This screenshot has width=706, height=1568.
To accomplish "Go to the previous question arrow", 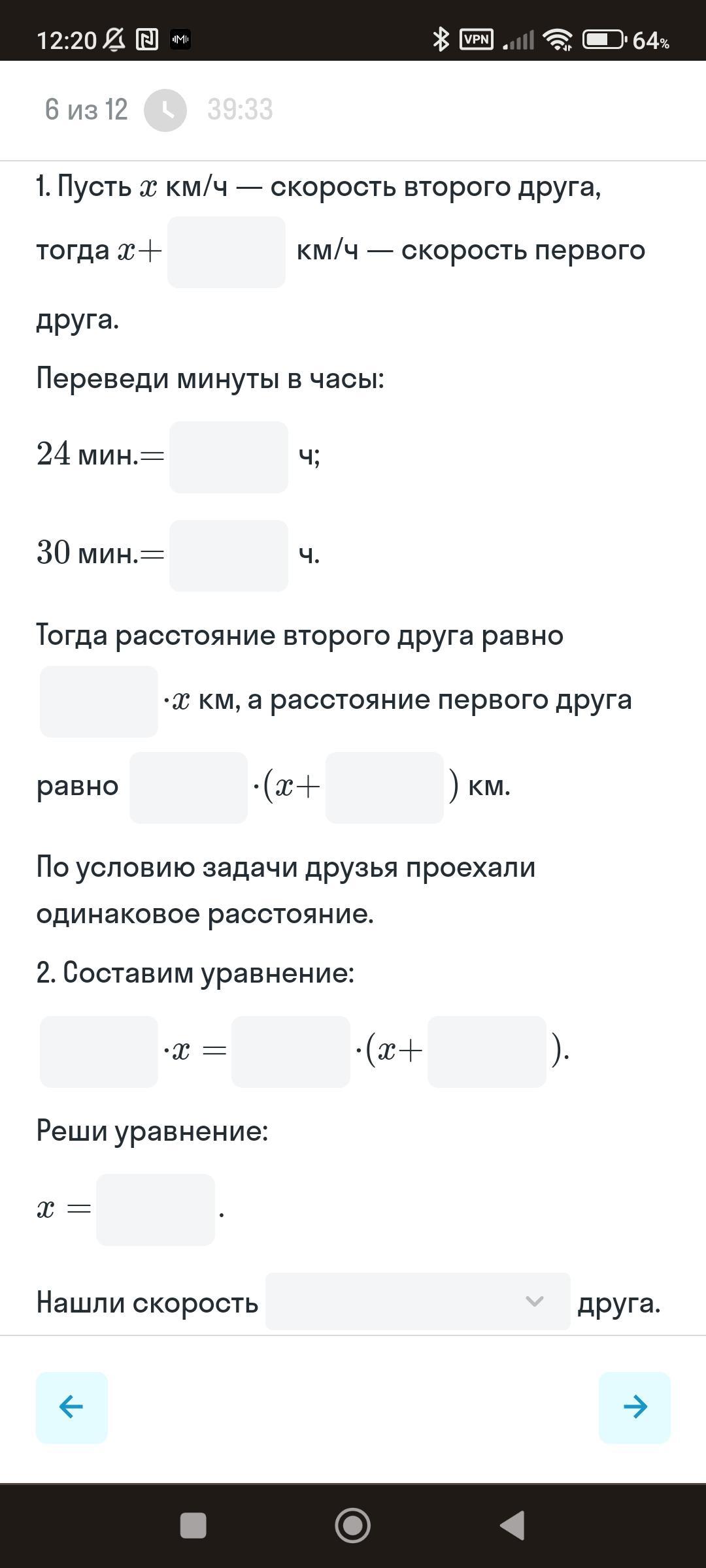I will (72, 1407).
